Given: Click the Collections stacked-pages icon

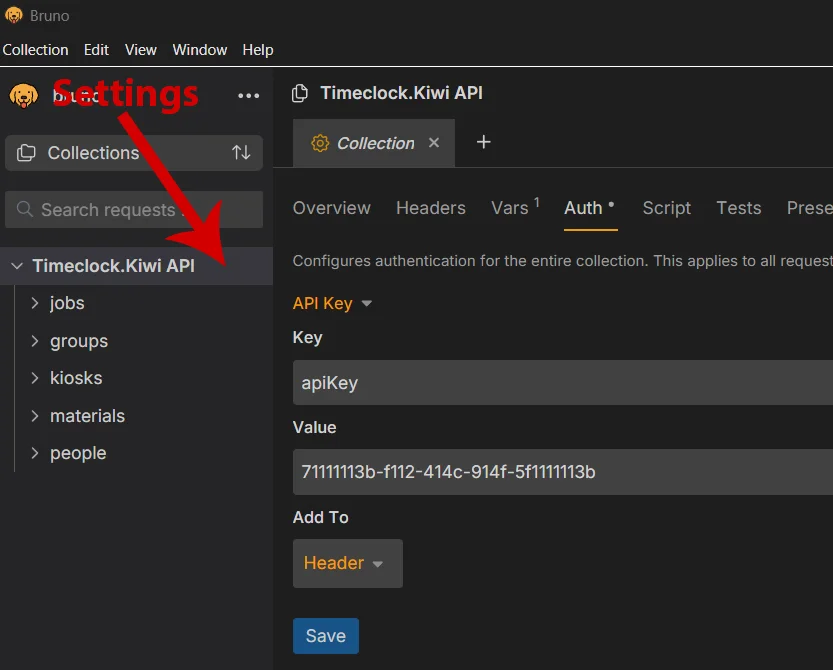Looking at the screenshot, I should (26, 153).
